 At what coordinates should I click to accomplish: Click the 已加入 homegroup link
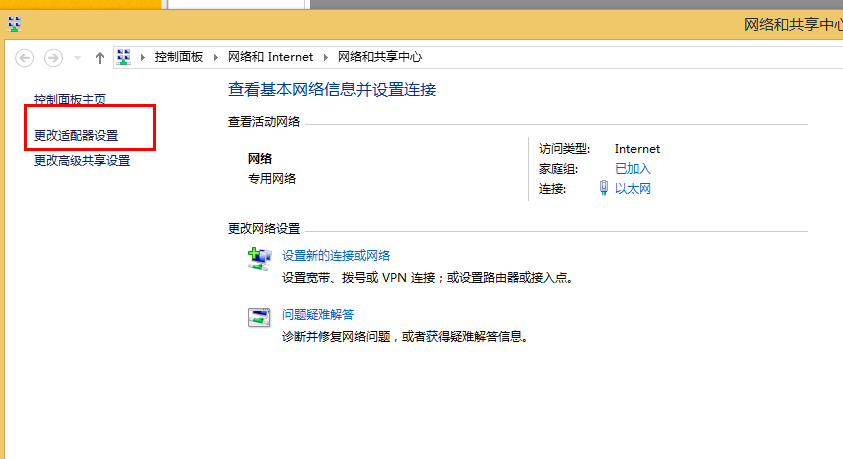coord(632,169)
